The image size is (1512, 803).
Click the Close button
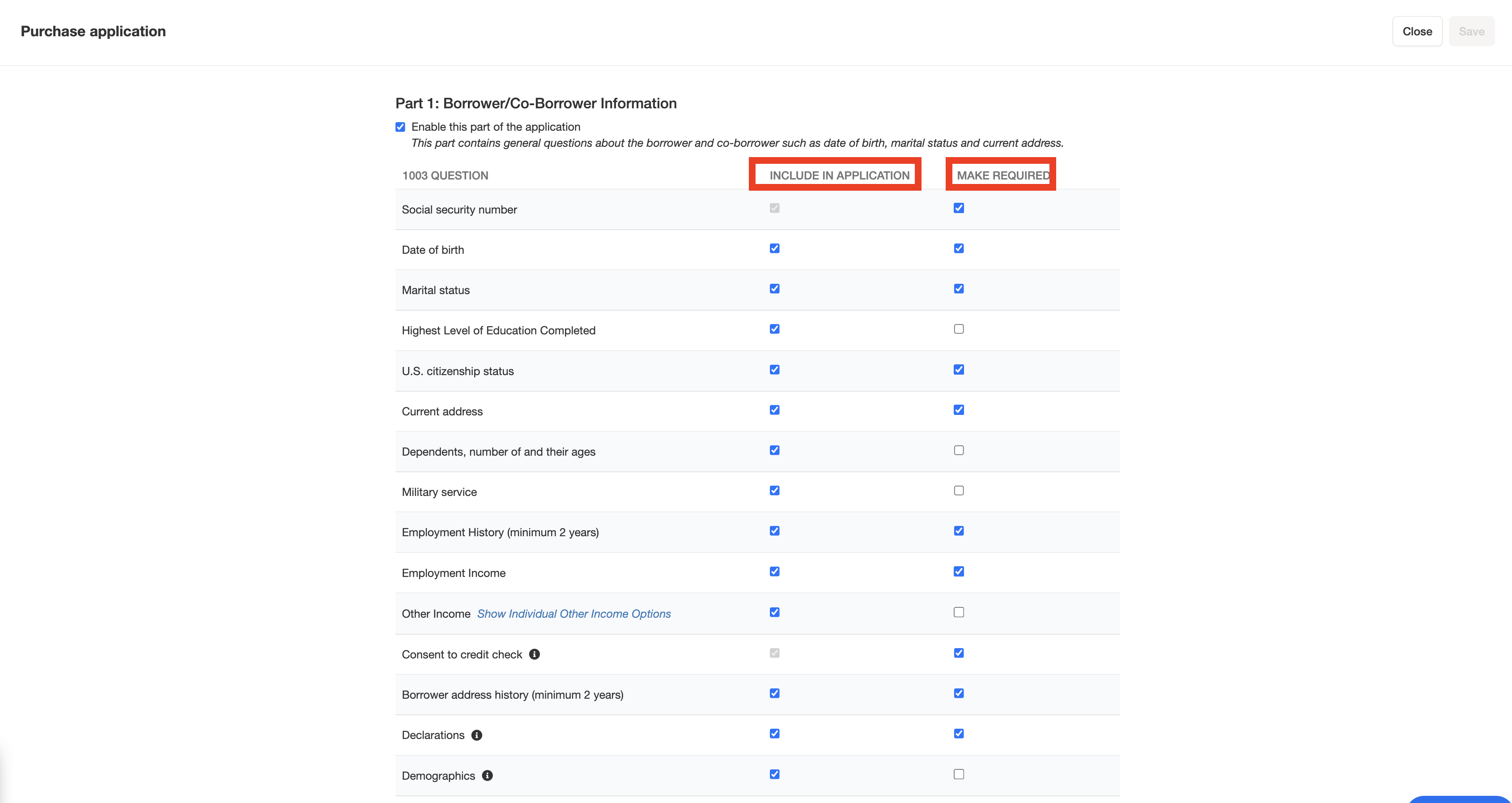tap(1416, 31)
